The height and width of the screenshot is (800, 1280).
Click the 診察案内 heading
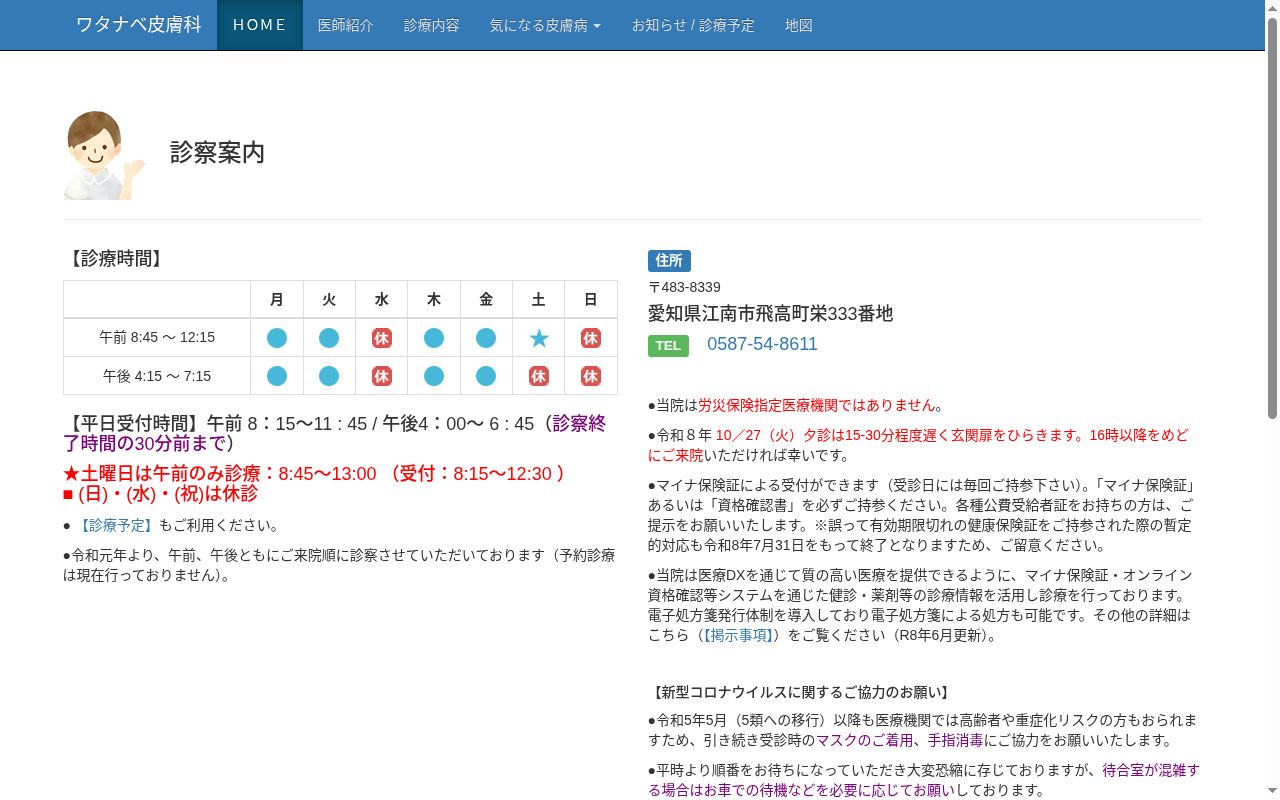coord(217,152)
